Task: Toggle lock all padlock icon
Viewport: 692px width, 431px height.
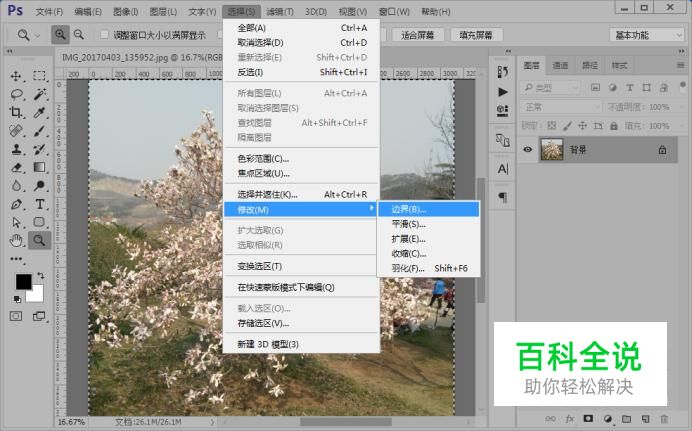Action: (613, 126)
